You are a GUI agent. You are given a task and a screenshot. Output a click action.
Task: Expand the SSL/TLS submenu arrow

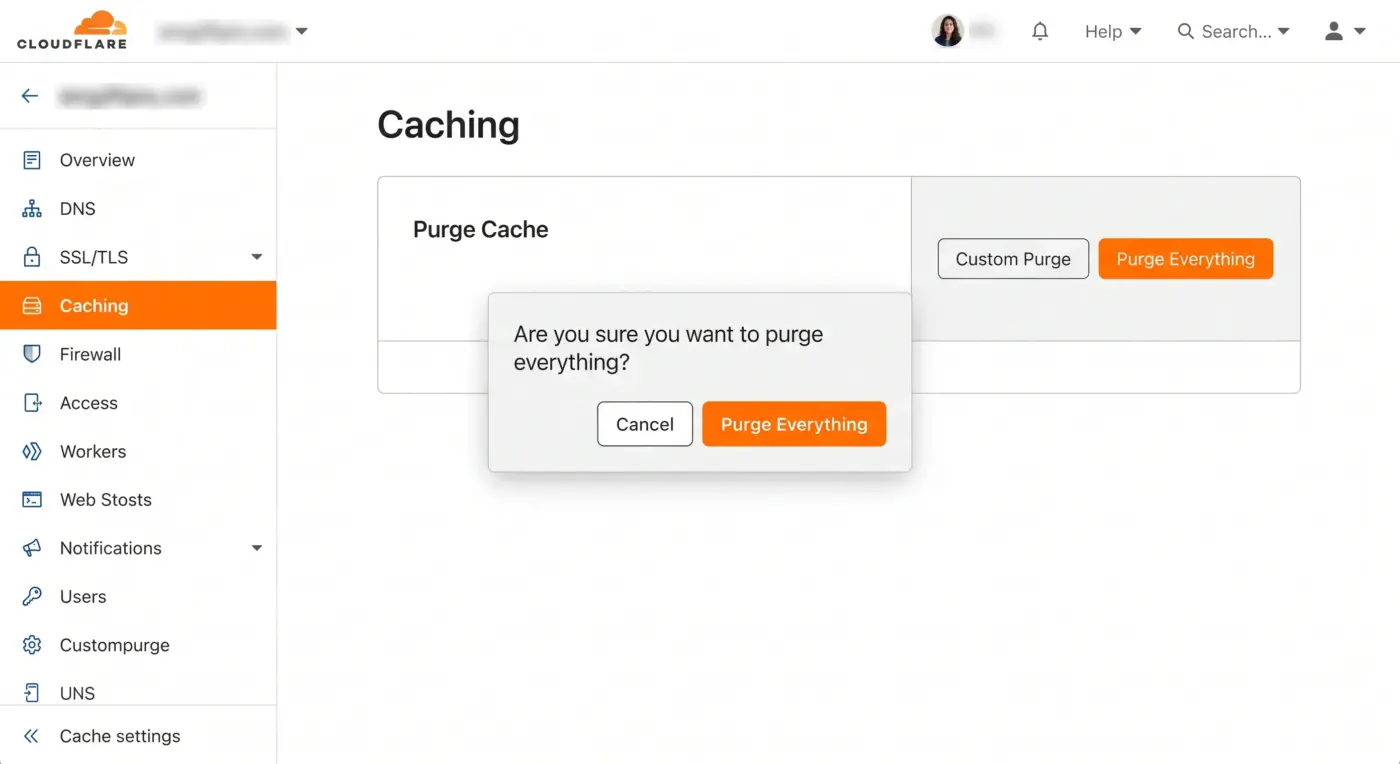pyautogui.click(x=257, y=257)
